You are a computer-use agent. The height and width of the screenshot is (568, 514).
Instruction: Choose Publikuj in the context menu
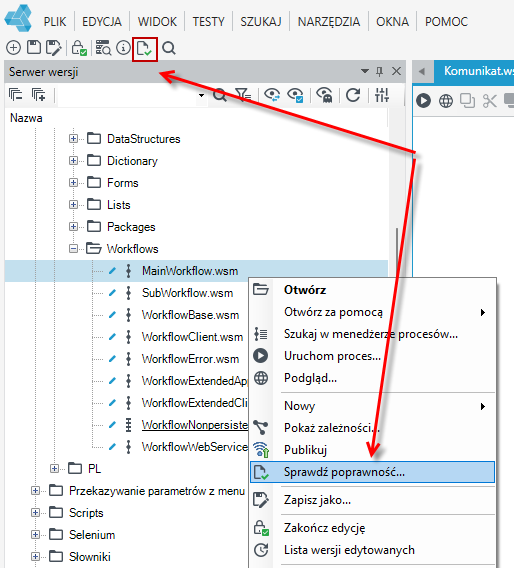pos(372,450)
